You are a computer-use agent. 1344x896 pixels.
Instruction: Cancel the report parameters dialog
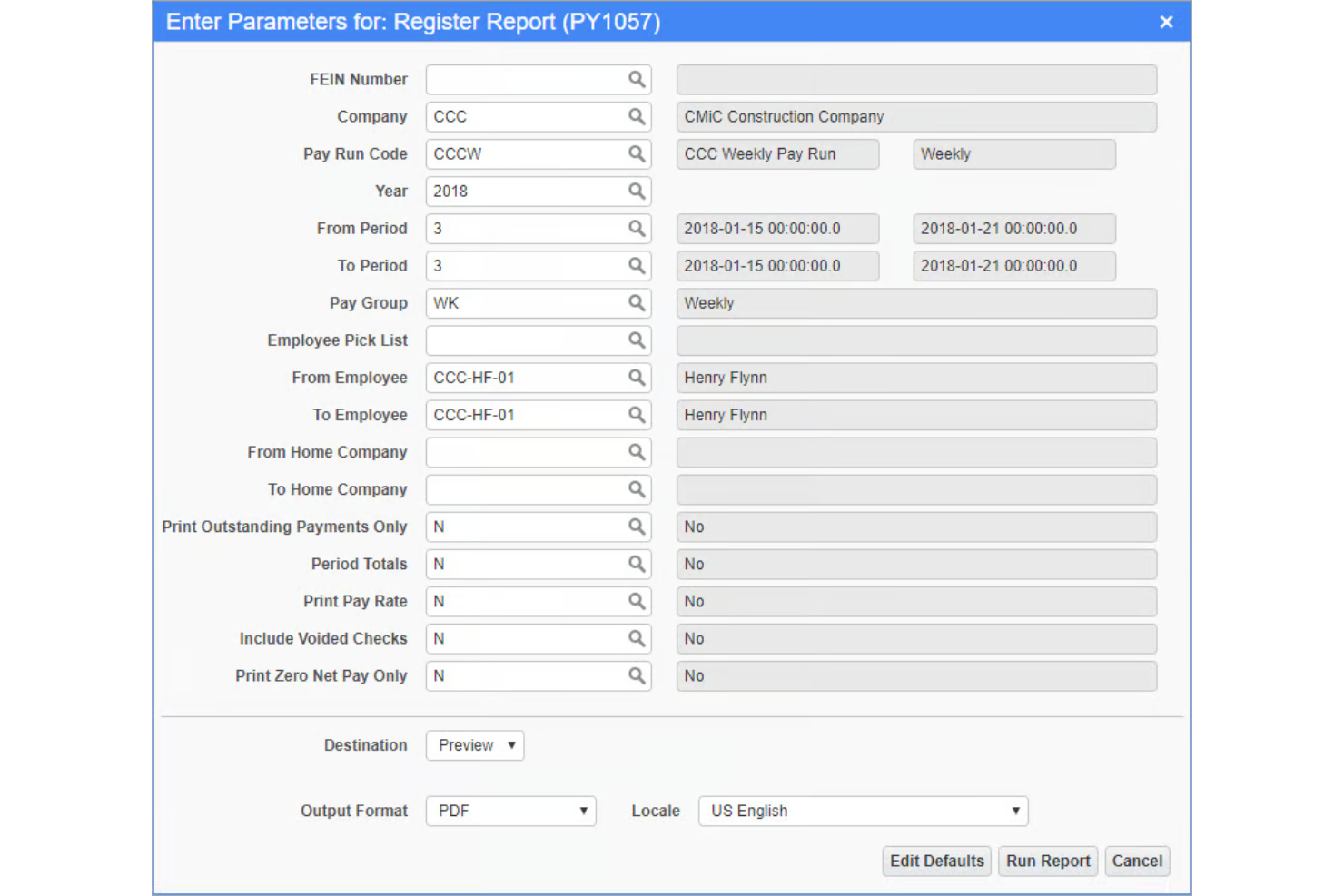point(1137,861)
